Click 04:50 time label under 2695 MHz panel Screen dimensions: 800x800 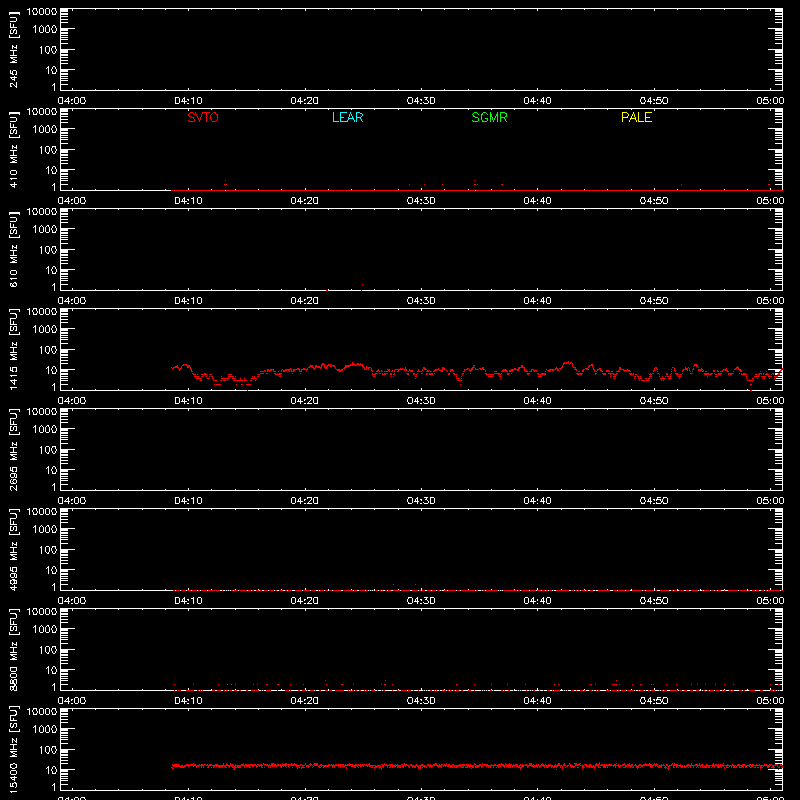coord(654,501)
